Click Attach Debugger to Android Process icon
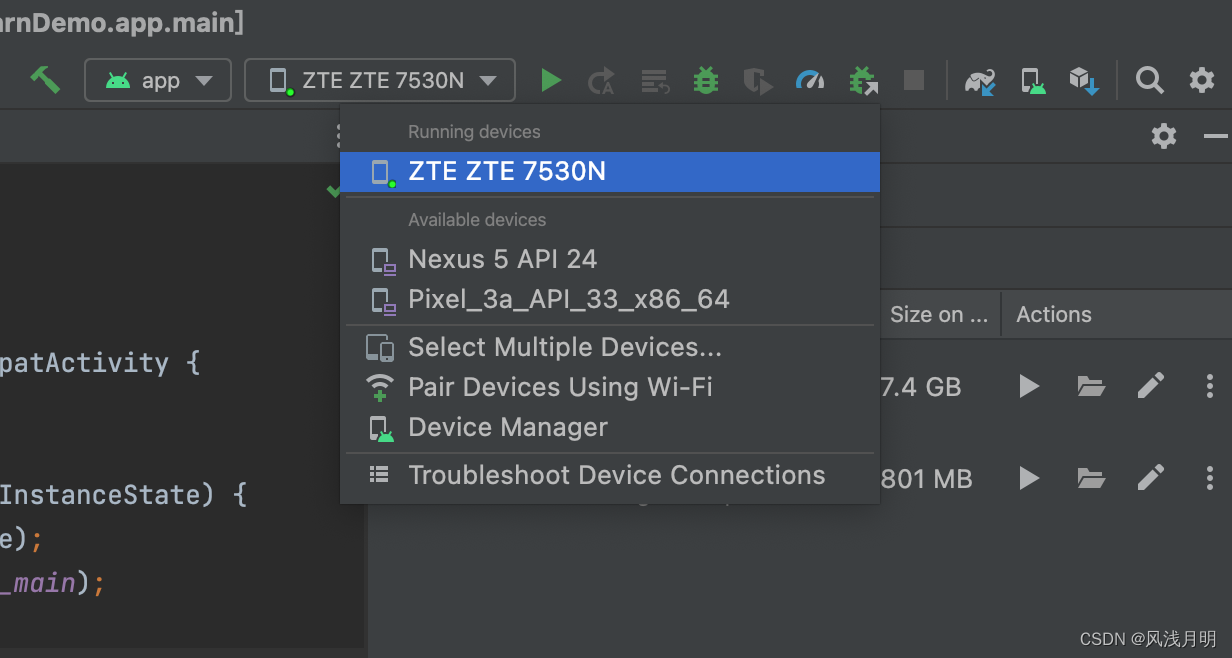 coord(863,81)
